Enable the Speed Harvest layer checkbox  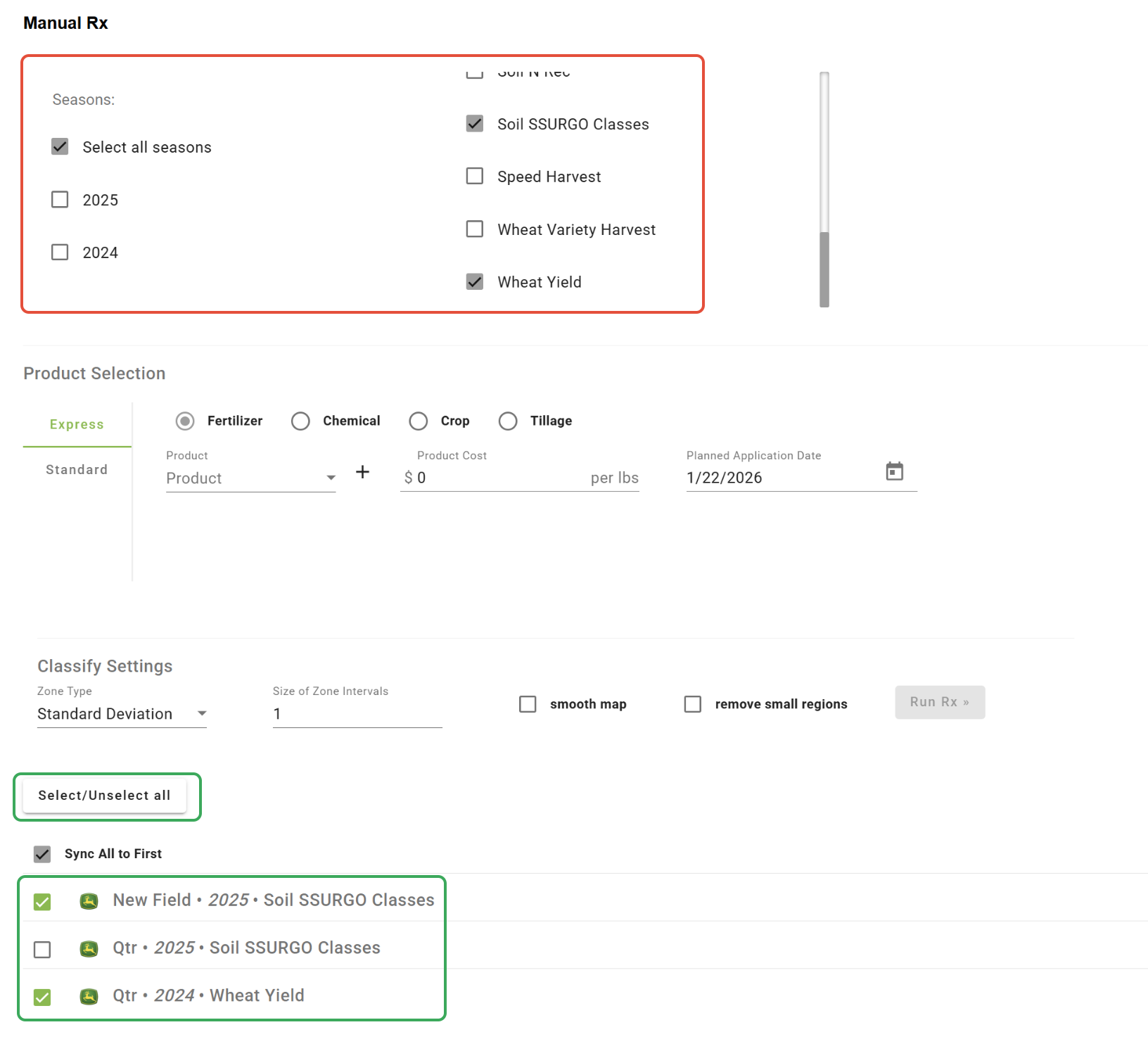pyautogui.click(x=475, y=176)
